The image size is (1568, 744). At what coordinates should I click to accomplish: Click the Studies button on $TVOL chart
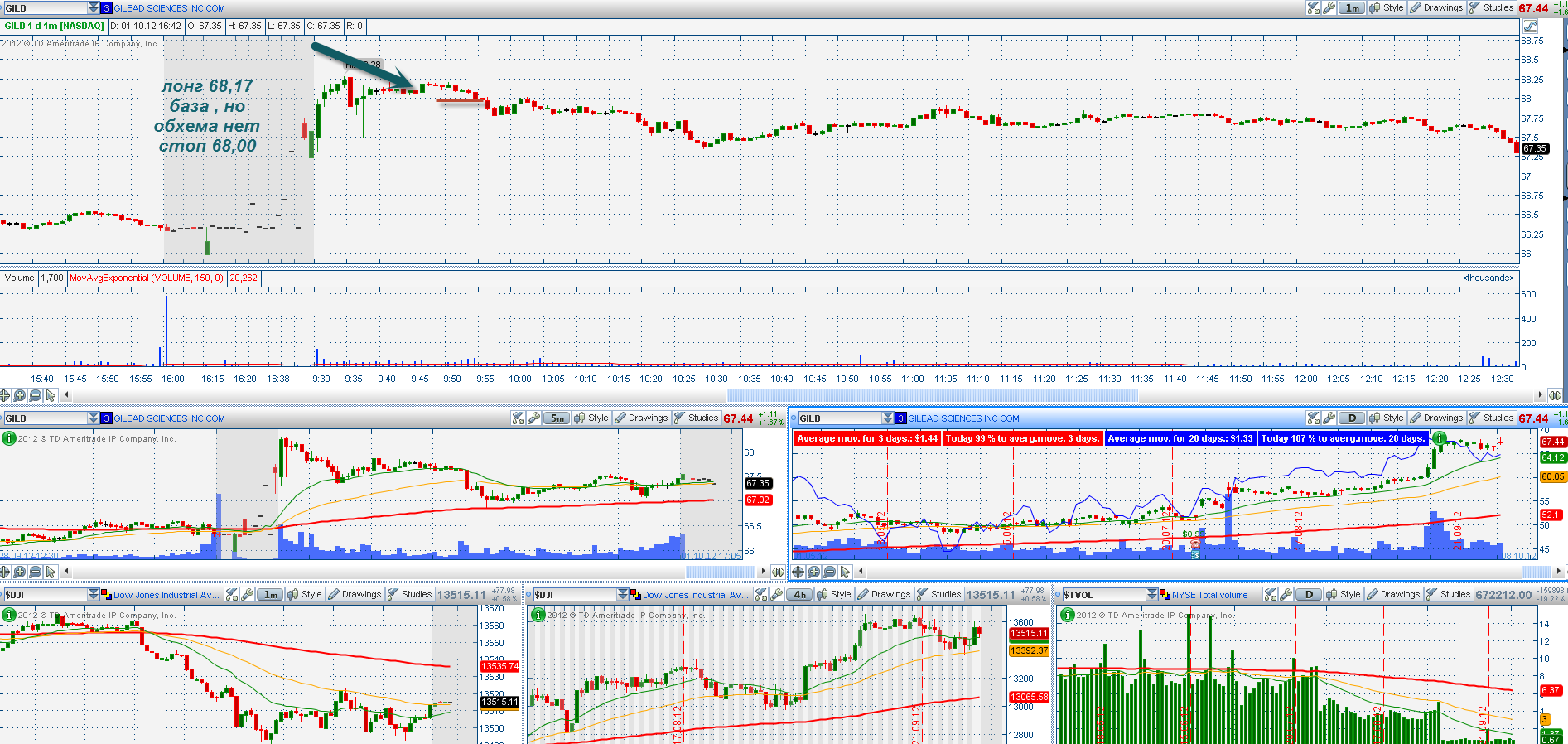(1448, 594)
